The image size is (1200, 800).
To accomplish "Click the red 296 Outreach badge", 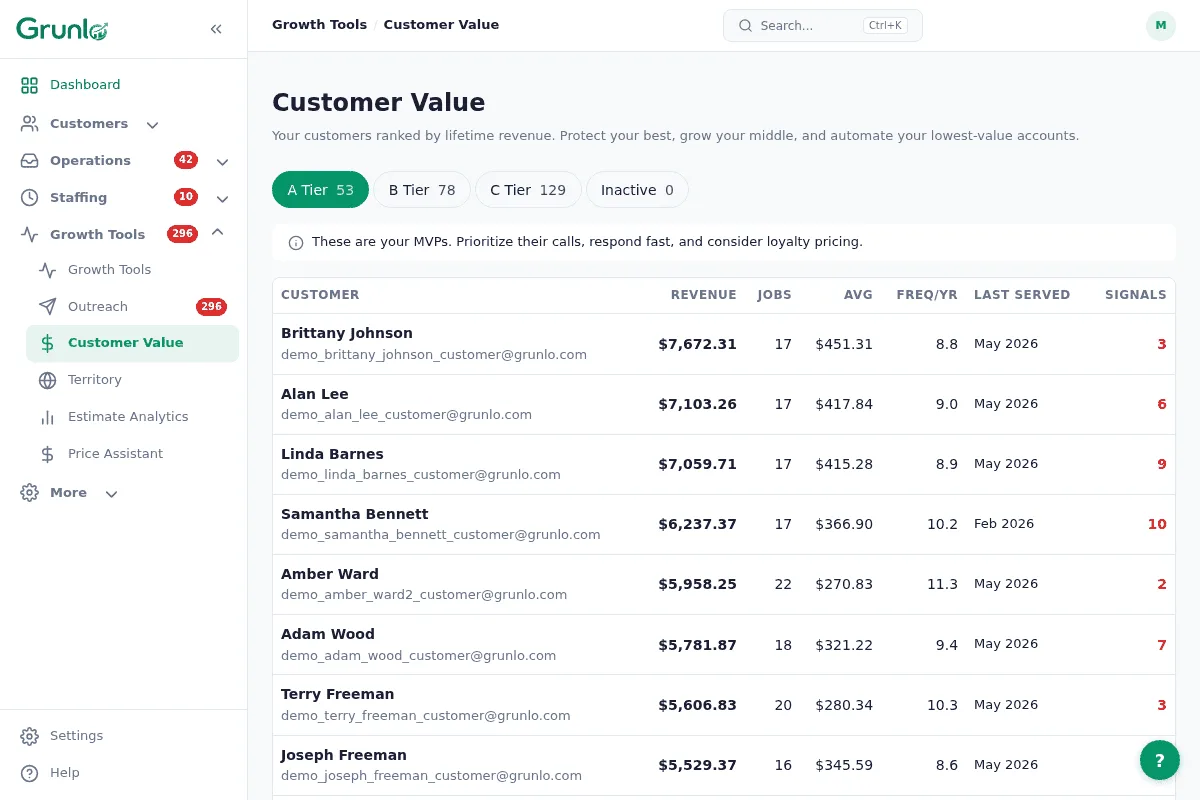I will pos(211,307).
